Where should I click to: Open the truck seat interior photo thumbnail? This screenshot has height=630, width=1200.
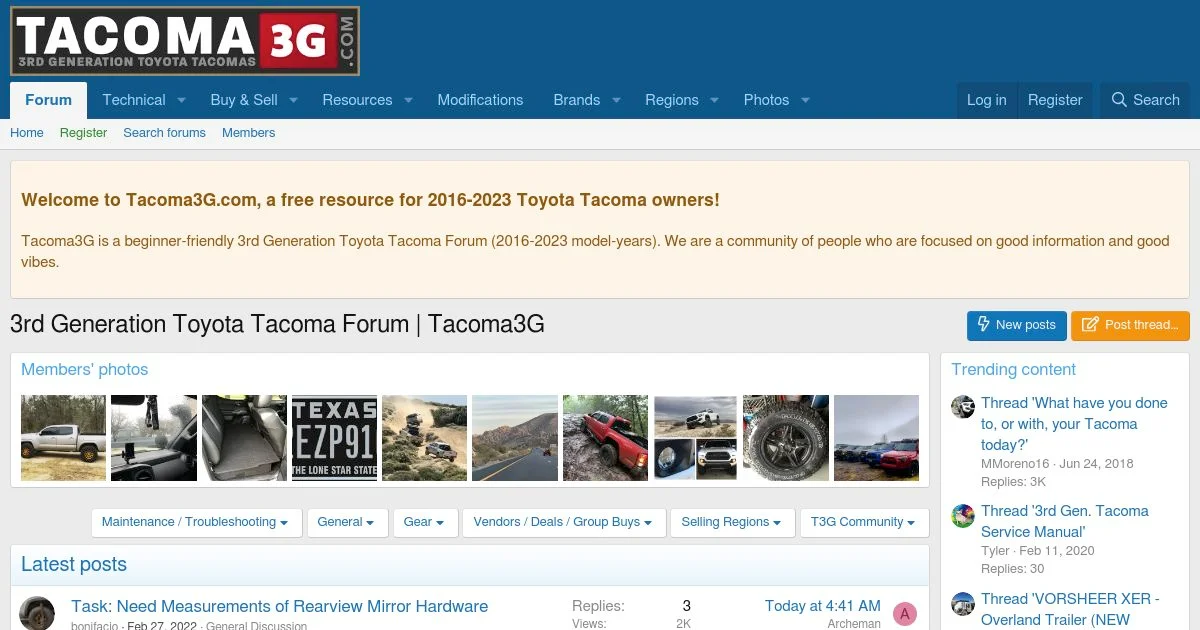(x=244, y=438)
